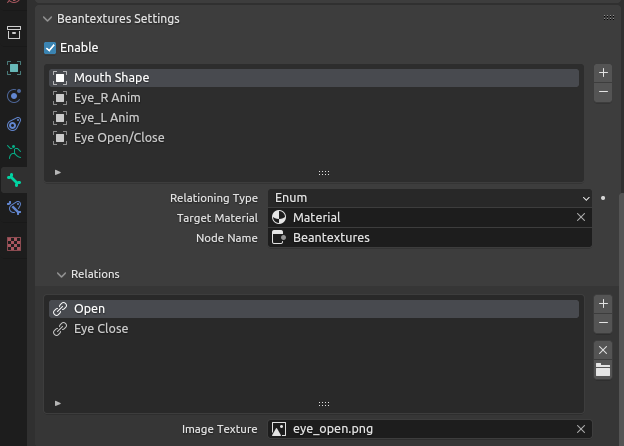The image size is (624, 446).
Task: Click the animate dot beside Relationing Type
Action: 603,198
